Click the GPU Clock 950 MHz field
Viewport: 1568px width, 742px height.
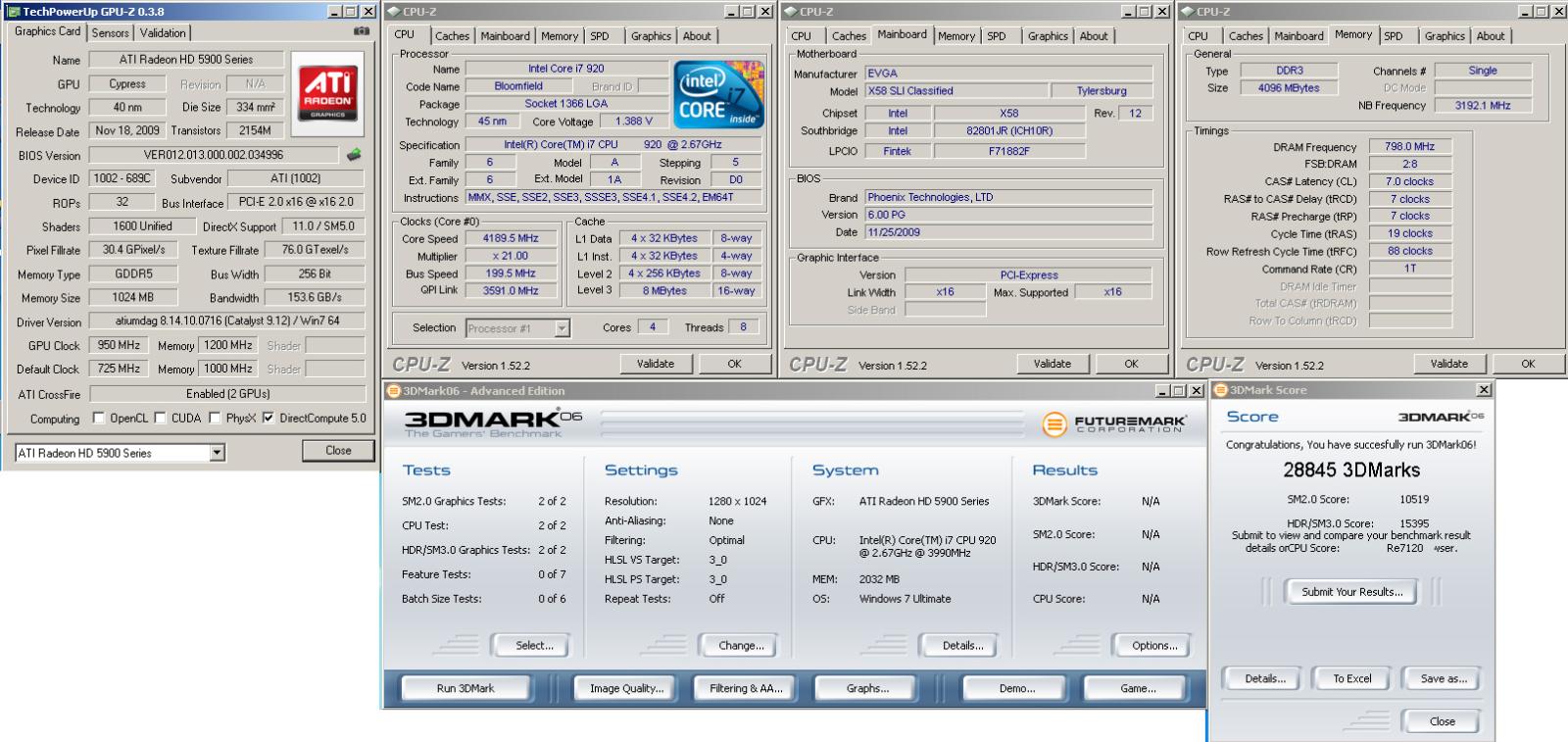[119, 345]
